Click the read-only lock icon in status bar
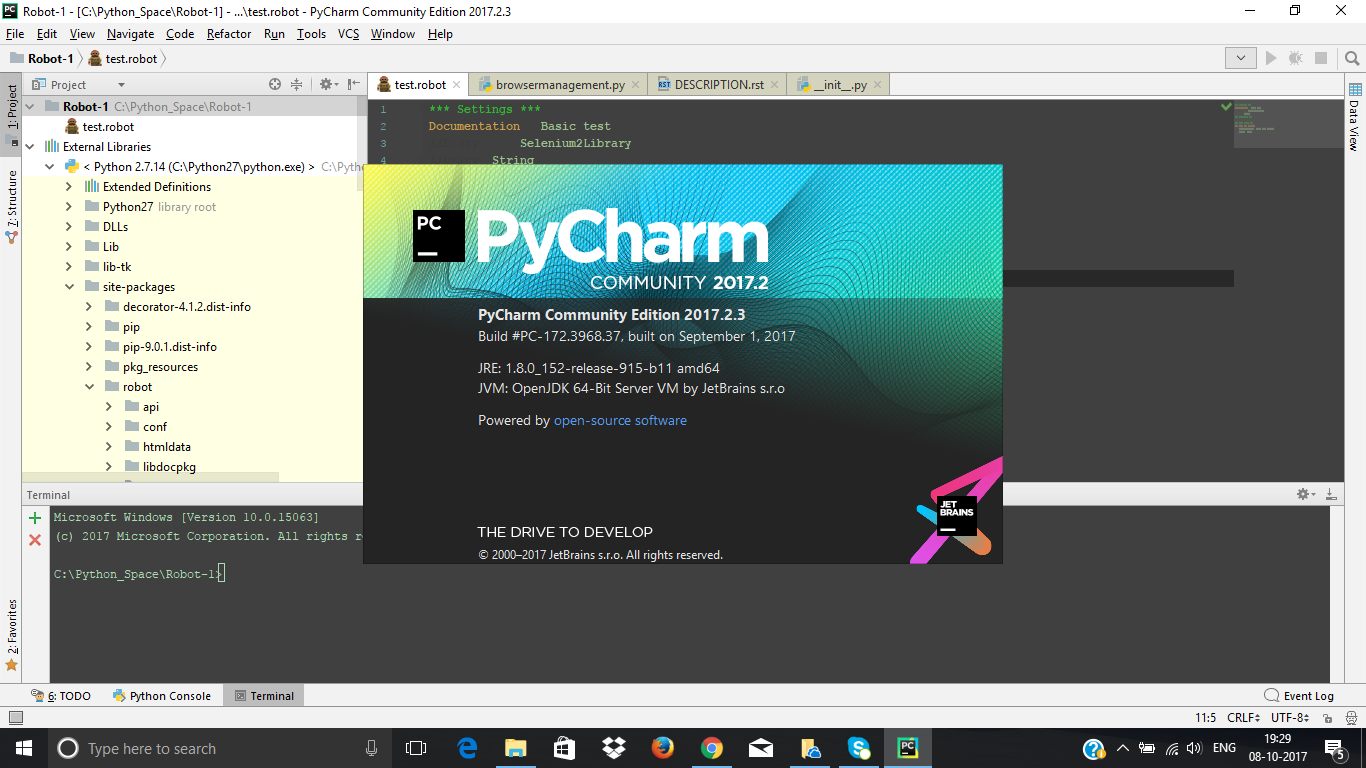The width and height of the screenshot is (1366, 768). point(1326,718)
